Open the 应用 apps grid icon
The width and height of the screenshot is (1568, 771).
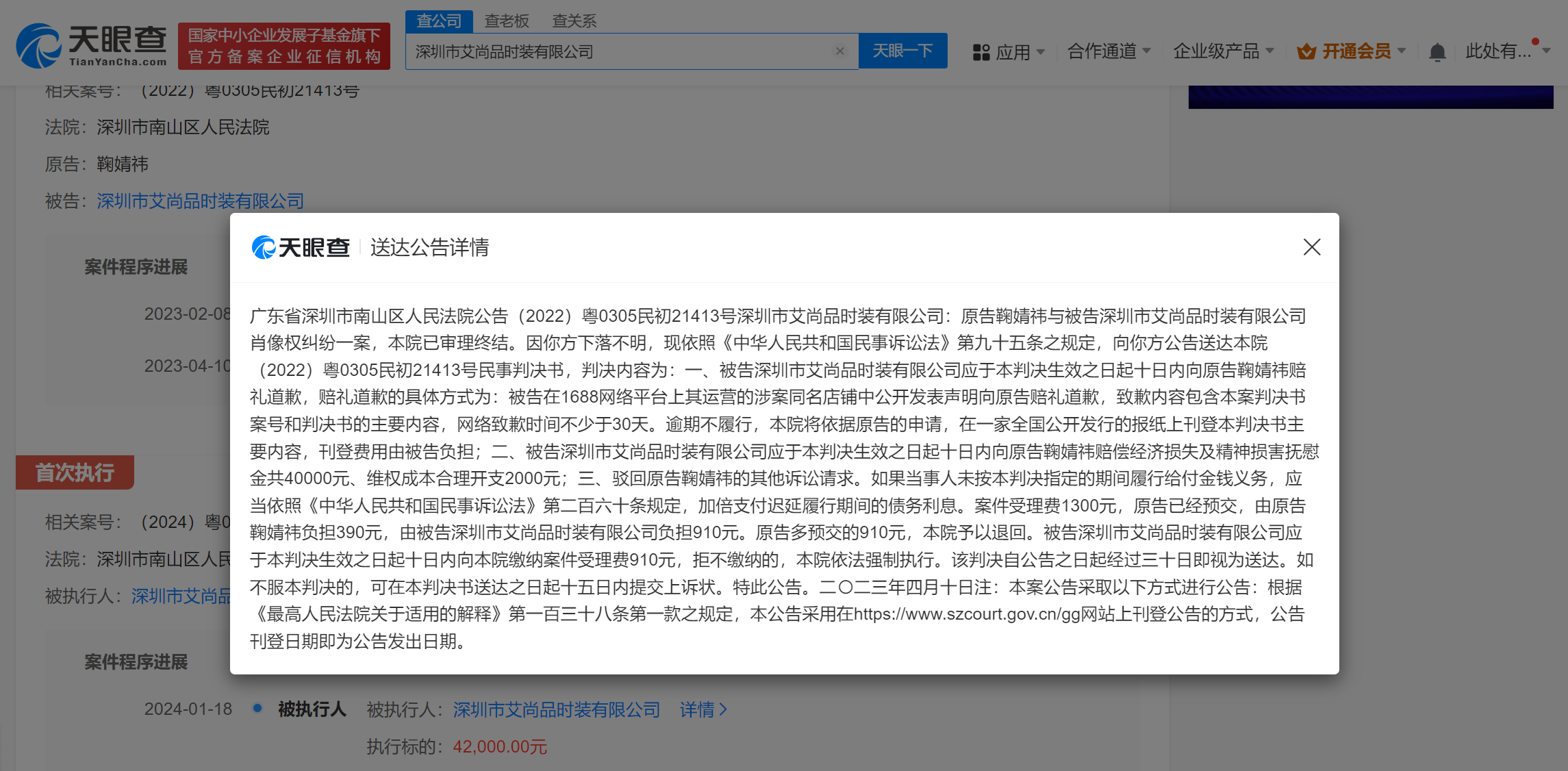coord(981,51)
